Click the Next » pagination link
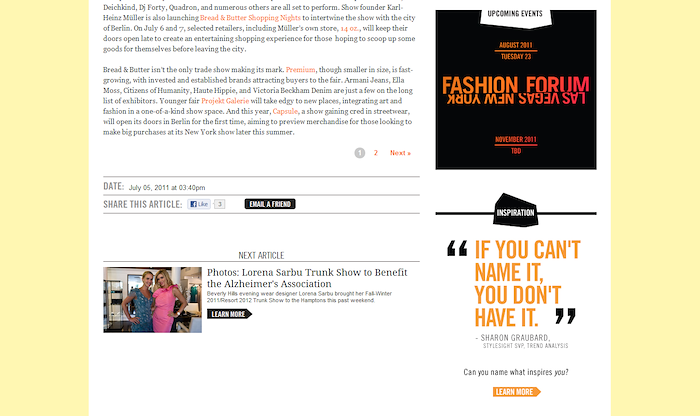This screenshot has width=700, height=416. point(400,153)
